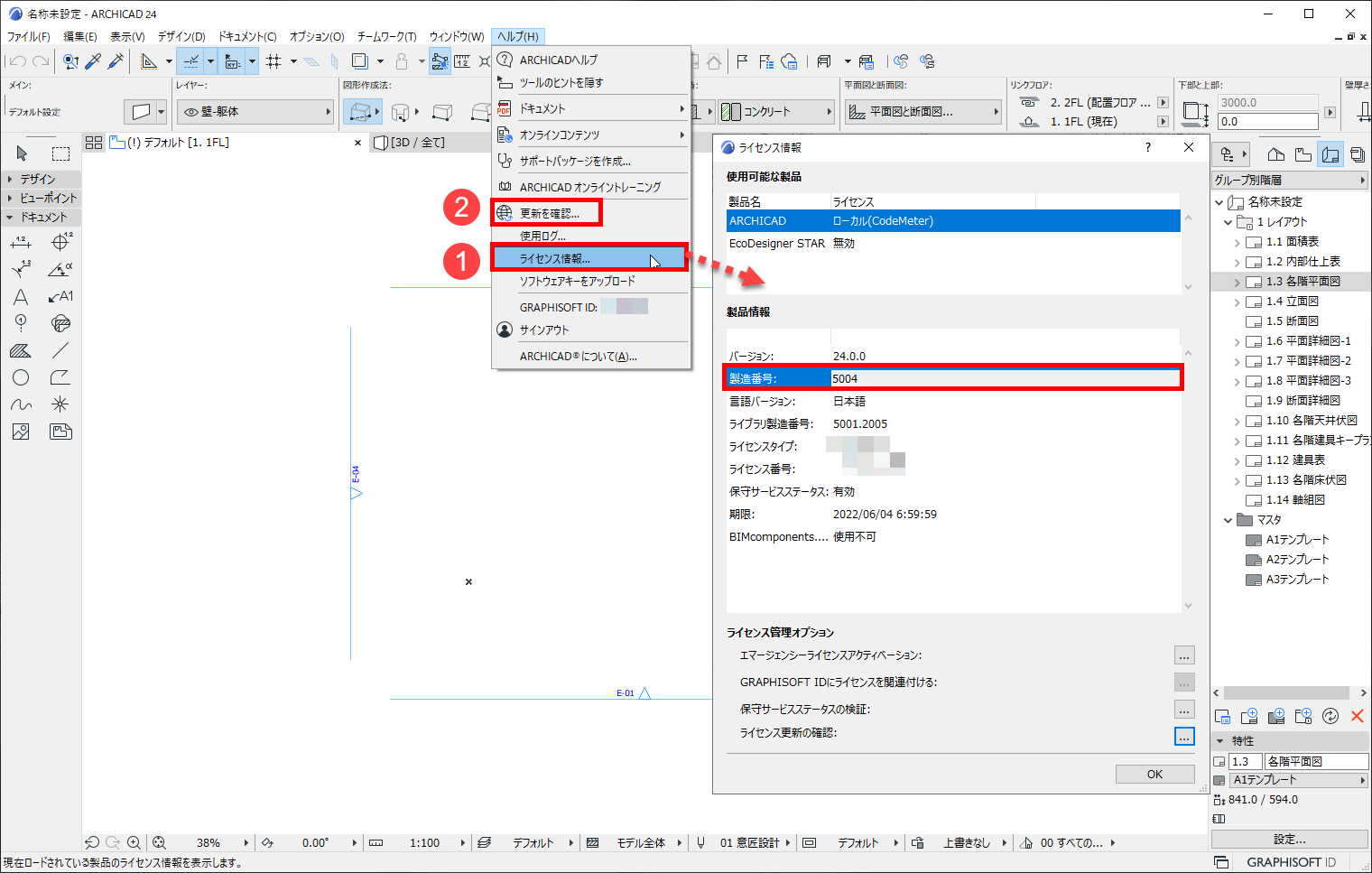Open default settings favorites dropdown arrow

(x=161, y=112)
